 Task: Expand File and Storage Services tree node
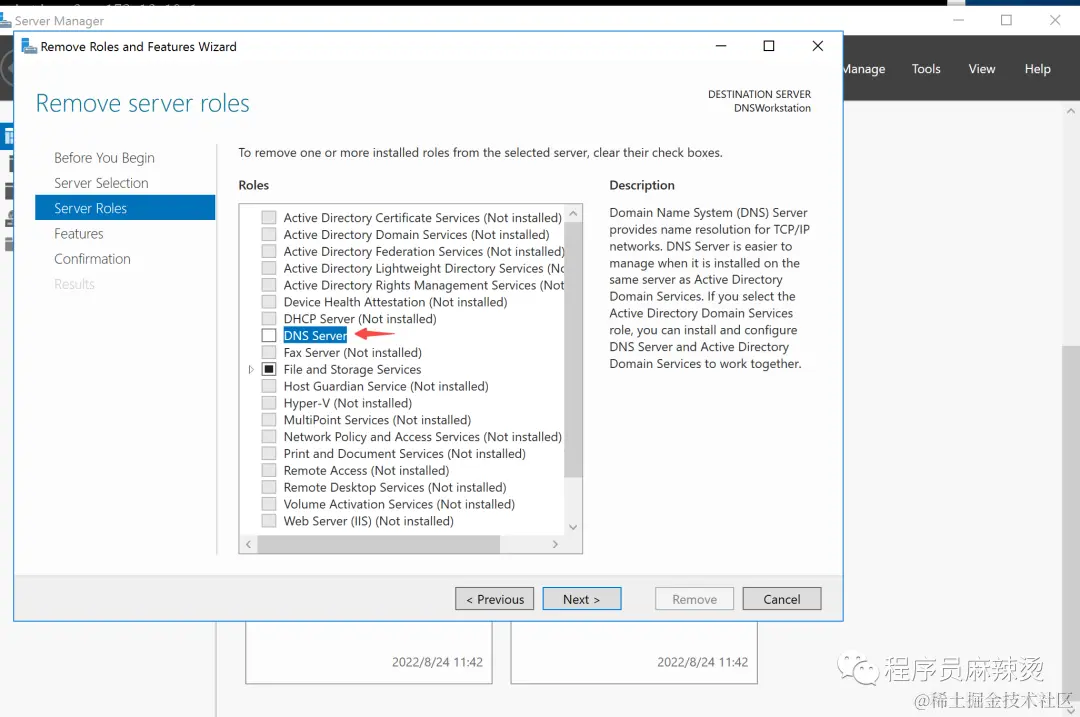pos(251,369)
